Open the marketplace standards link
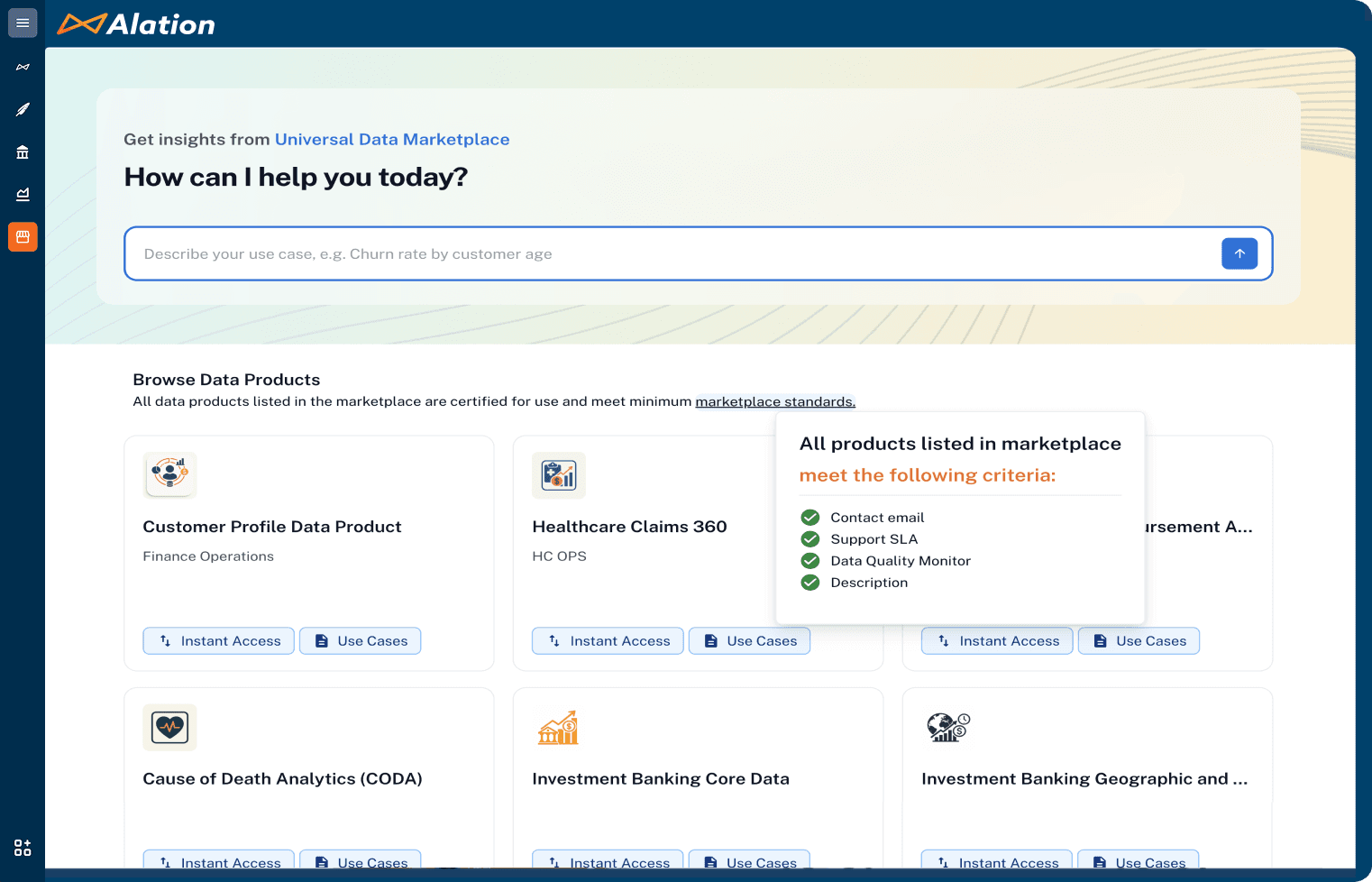Image resolution: width=1372 pixels, height=882 pixels. (x=774, y=401)
